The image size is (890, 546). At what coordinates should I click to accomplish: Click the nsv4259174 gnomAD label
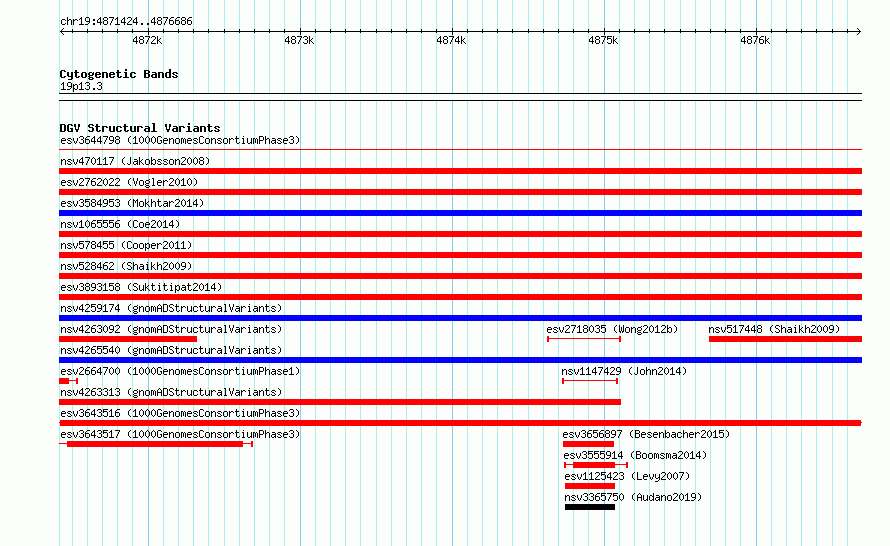171,308
